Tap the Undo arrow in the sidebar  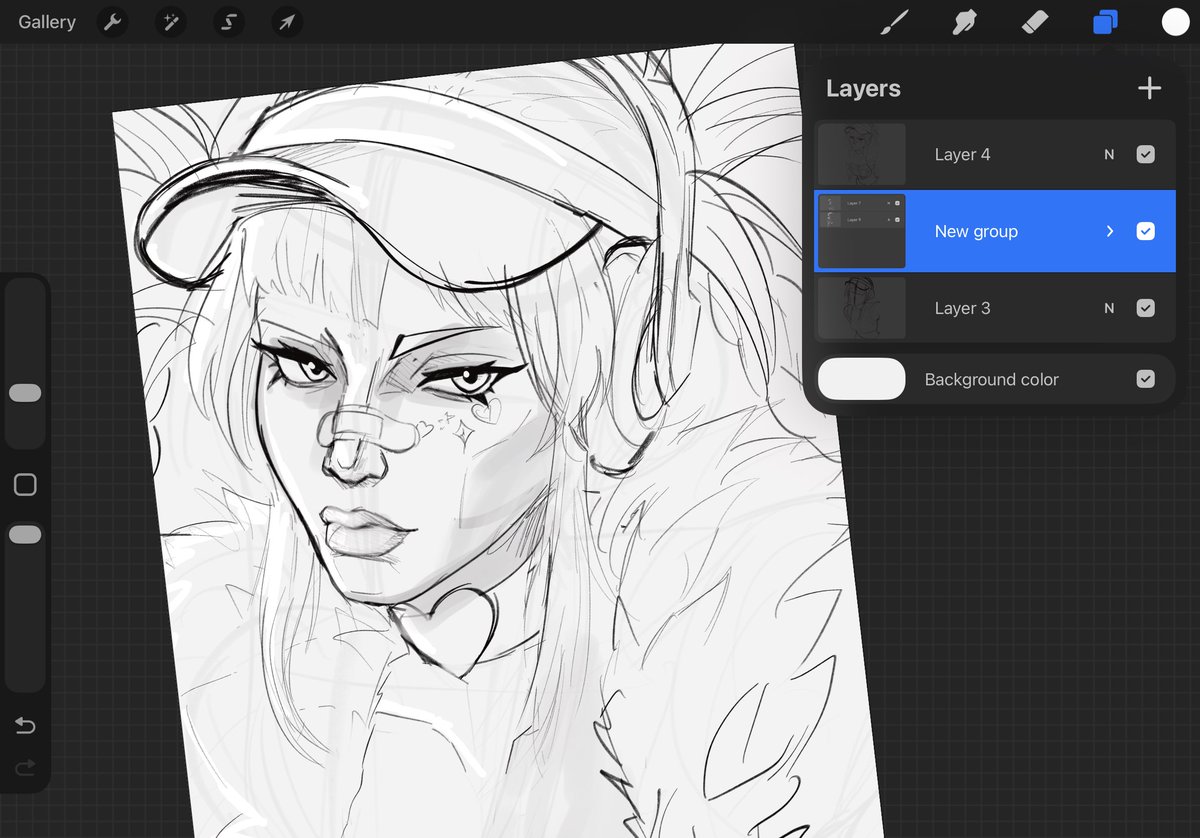pyautogui.click(x=25, y=725)
